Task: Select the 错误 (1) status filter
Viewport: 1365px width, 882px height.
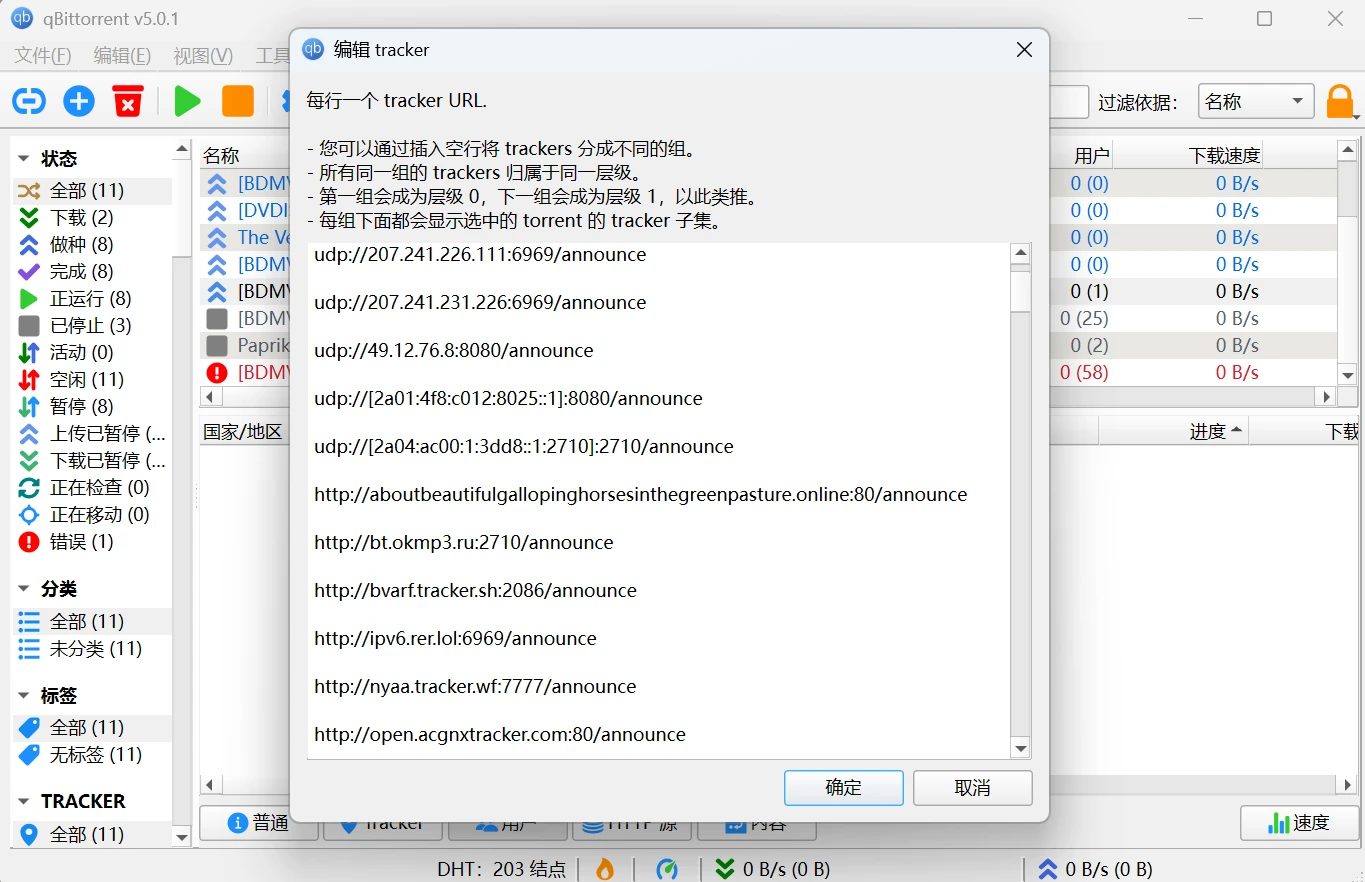Action: pyautogui.click(x=81, y=541)
